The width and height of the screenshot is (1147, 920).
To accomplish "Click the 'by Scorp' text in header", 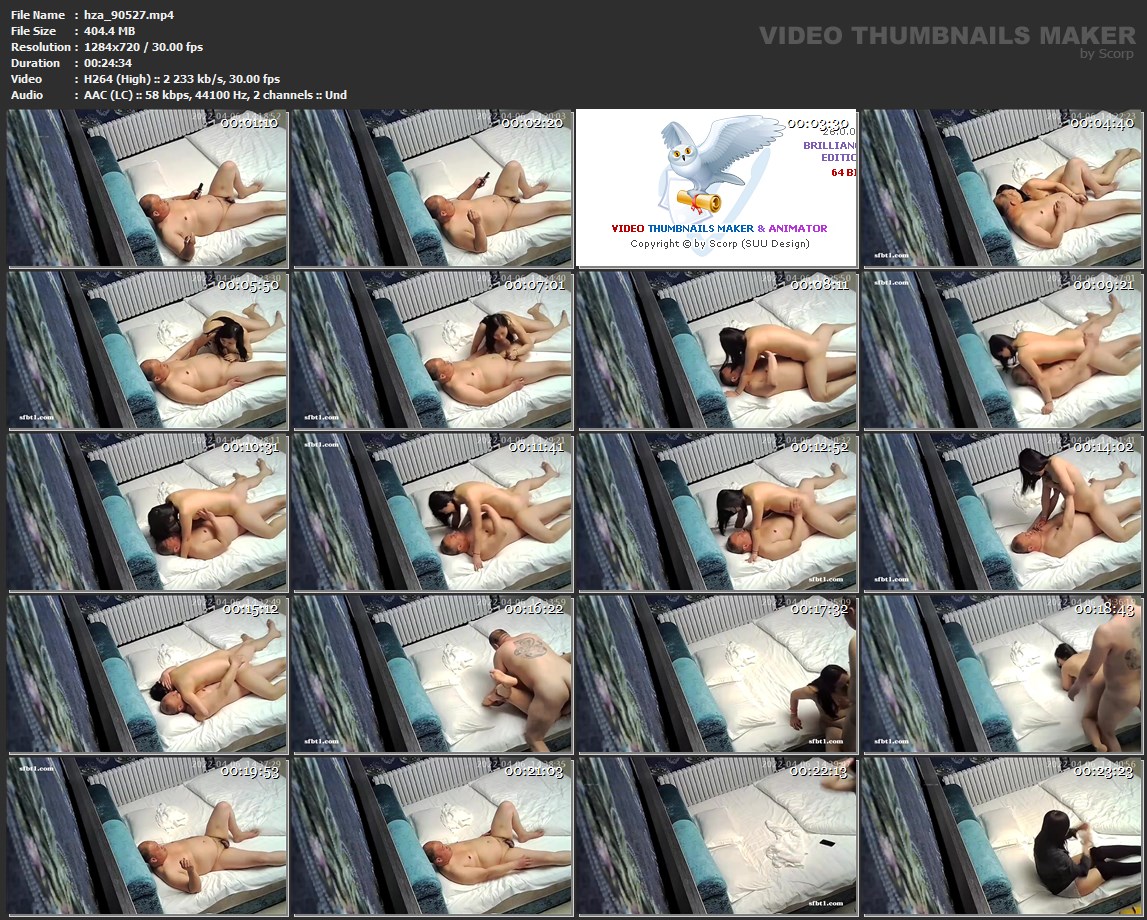I will pos(1107,54).
